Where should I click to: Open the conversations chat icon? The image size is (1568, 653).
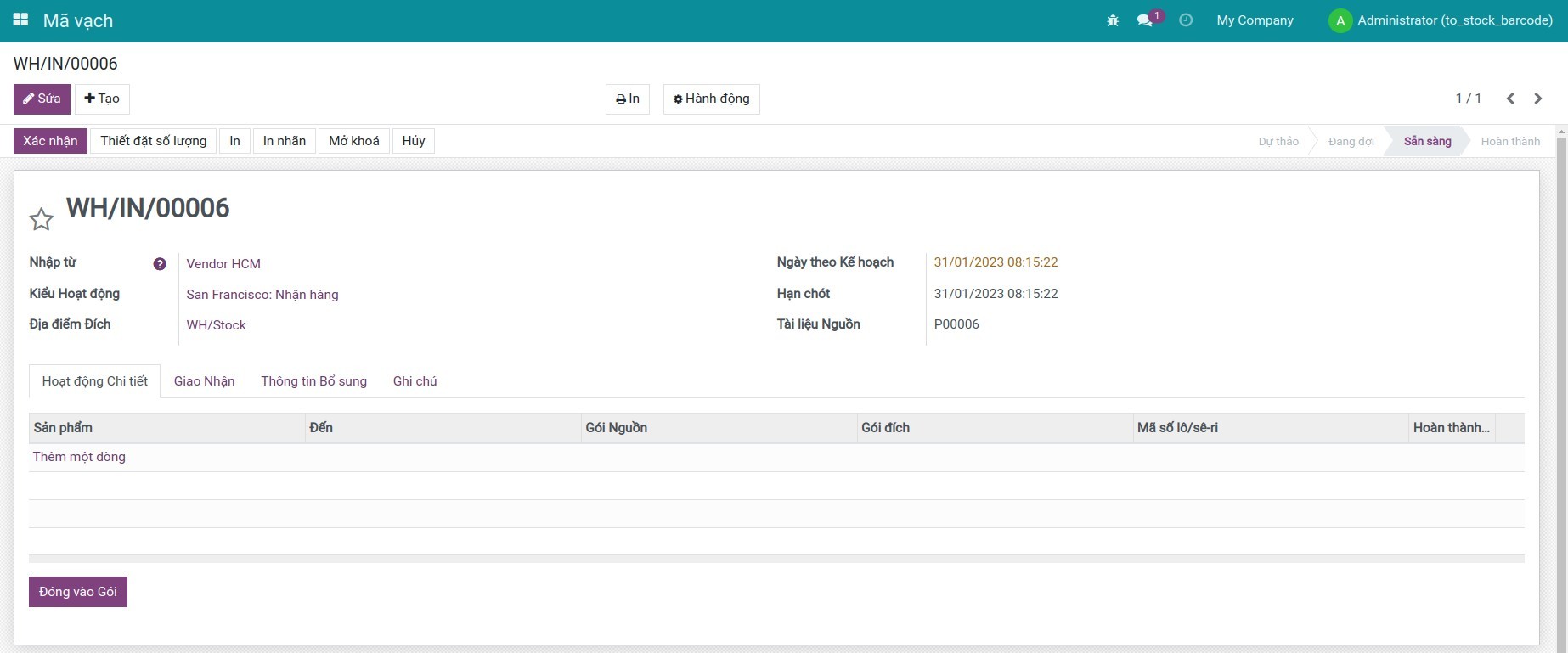1145,20
